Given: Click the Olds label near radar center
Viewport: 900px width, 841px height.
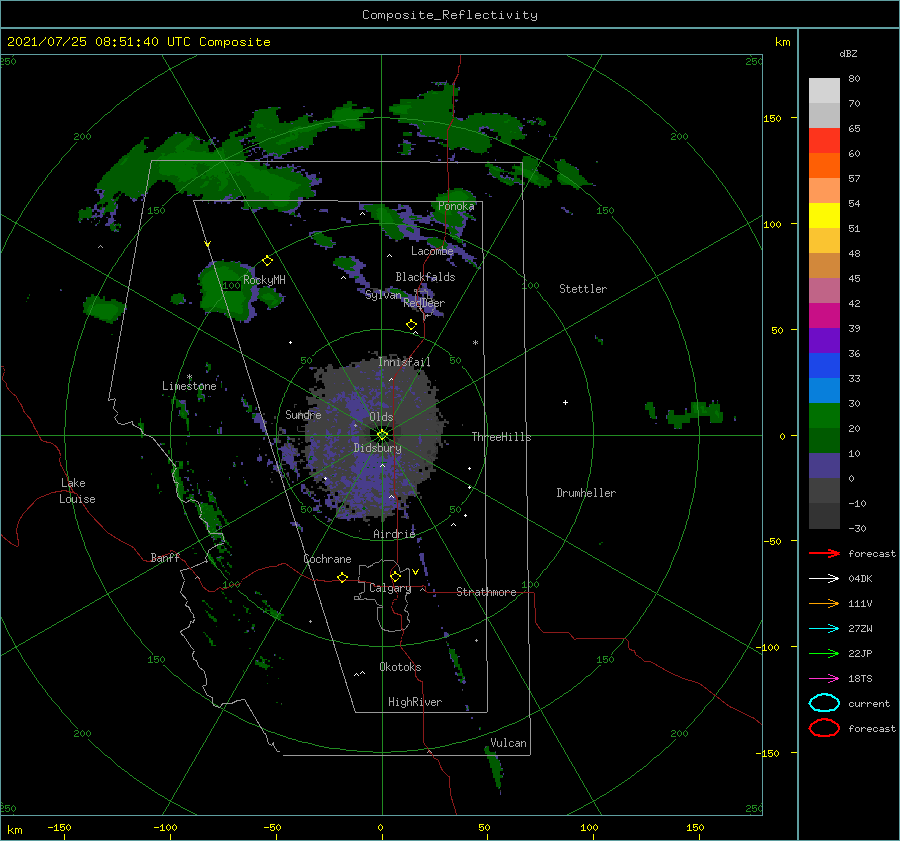Looking at the screenshot, I should [381, 417].
